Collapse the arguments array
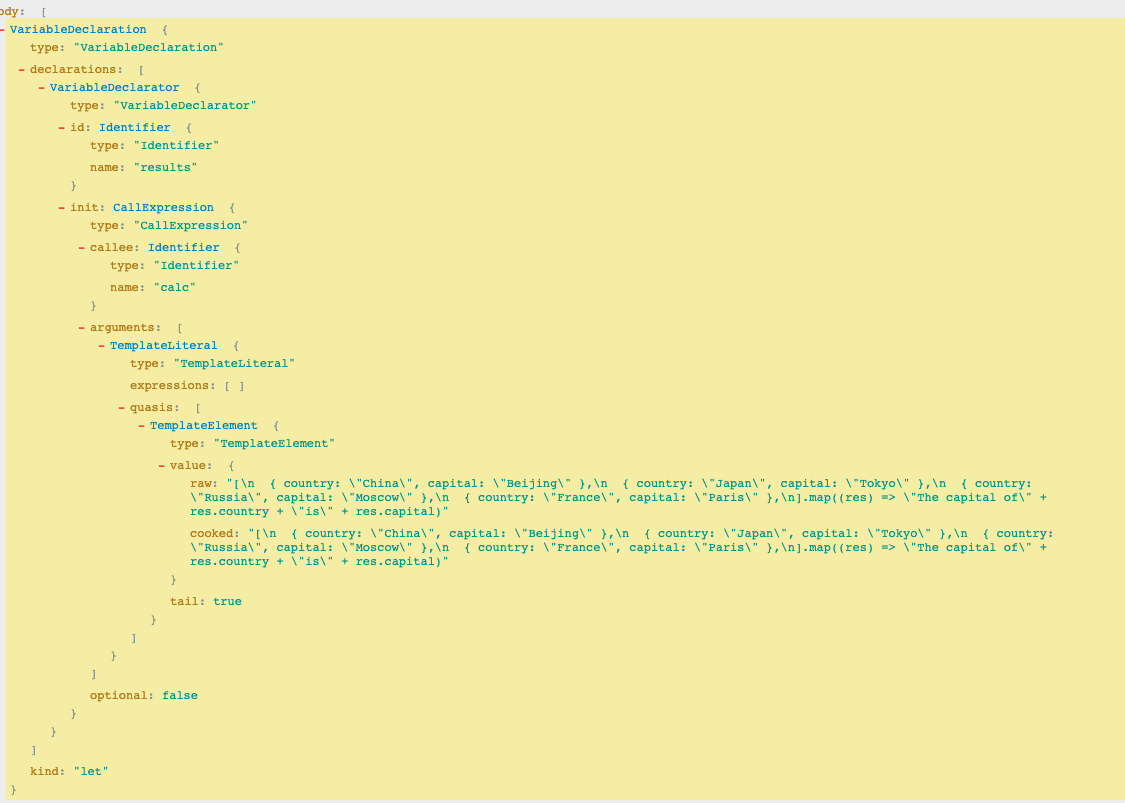Image resolution: width=1125 pixels, height=803 pixels. [82, 328]
